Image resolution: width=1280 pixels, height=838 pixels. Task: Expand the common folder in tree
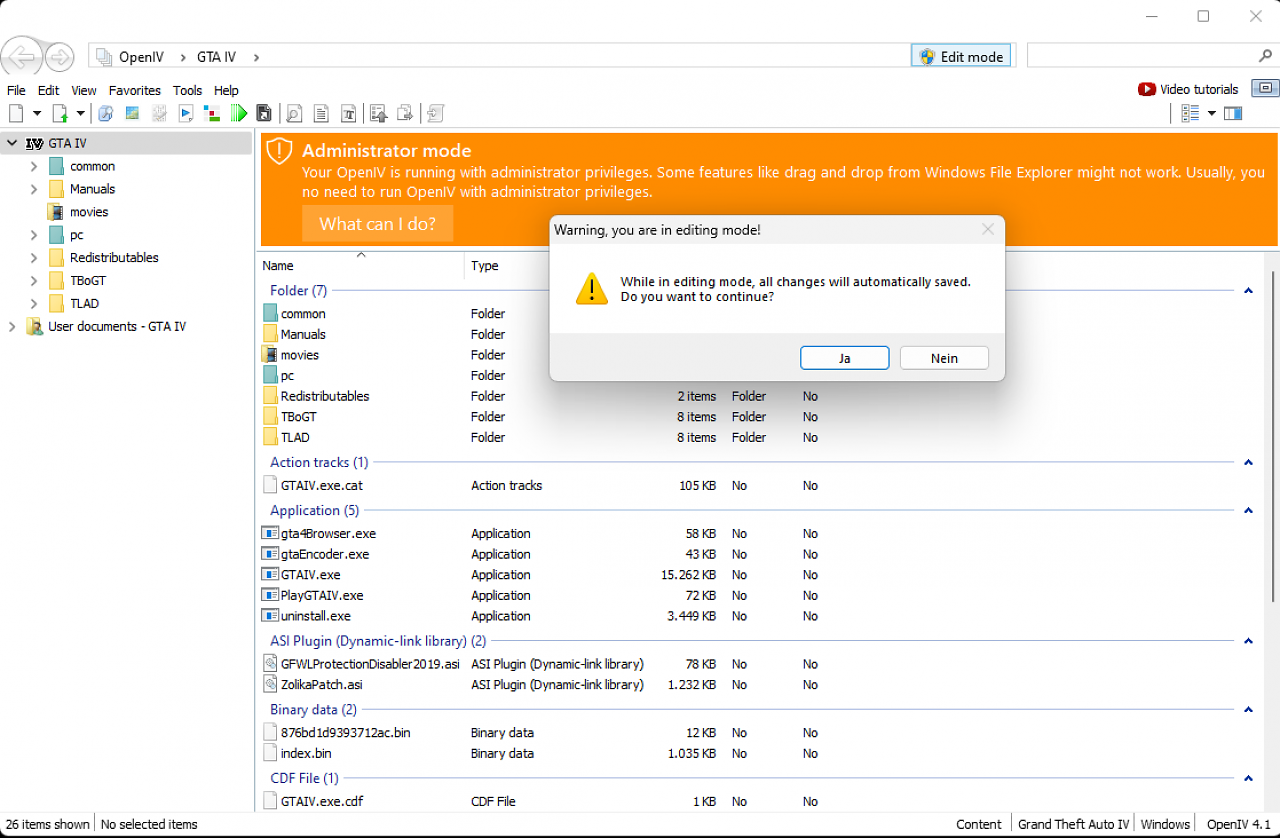34,166
